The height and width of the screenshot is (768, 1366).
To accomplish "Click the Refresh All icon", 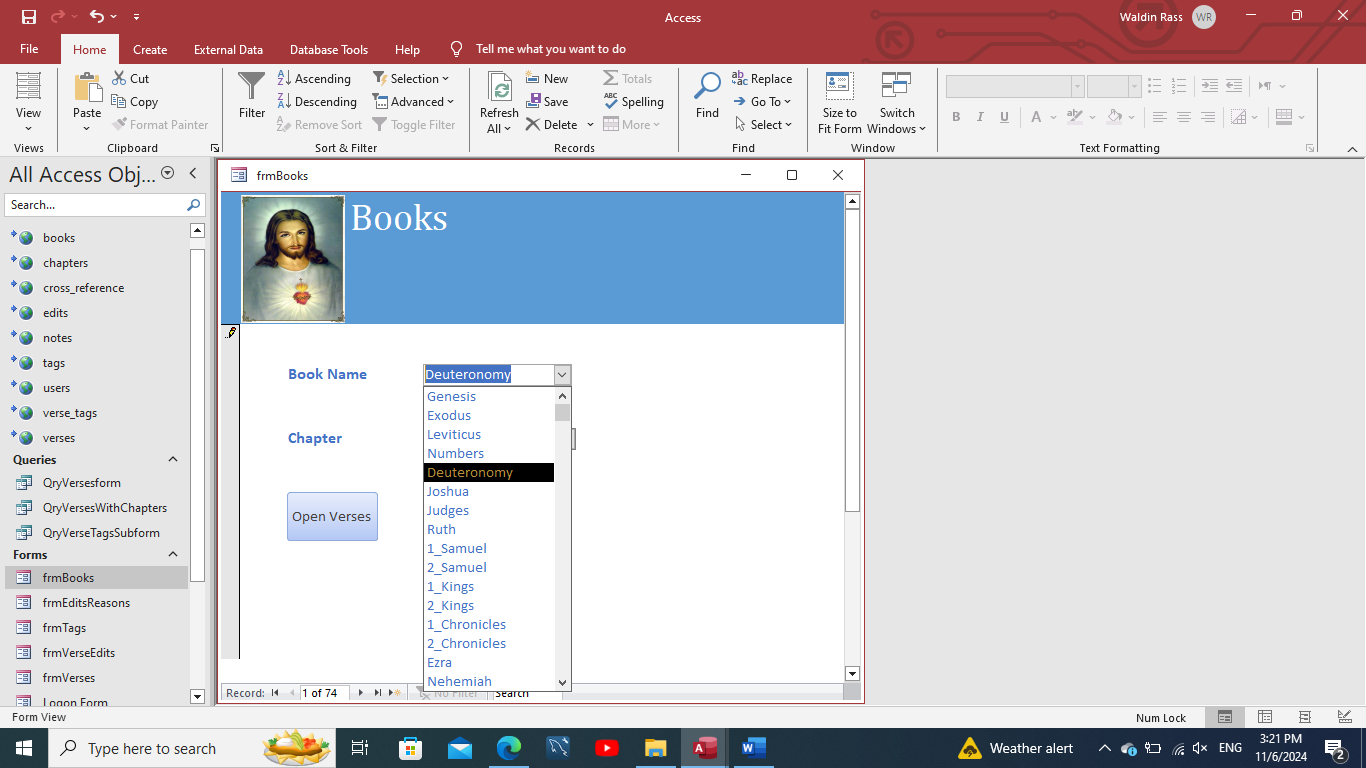I will tap(498, 88).
